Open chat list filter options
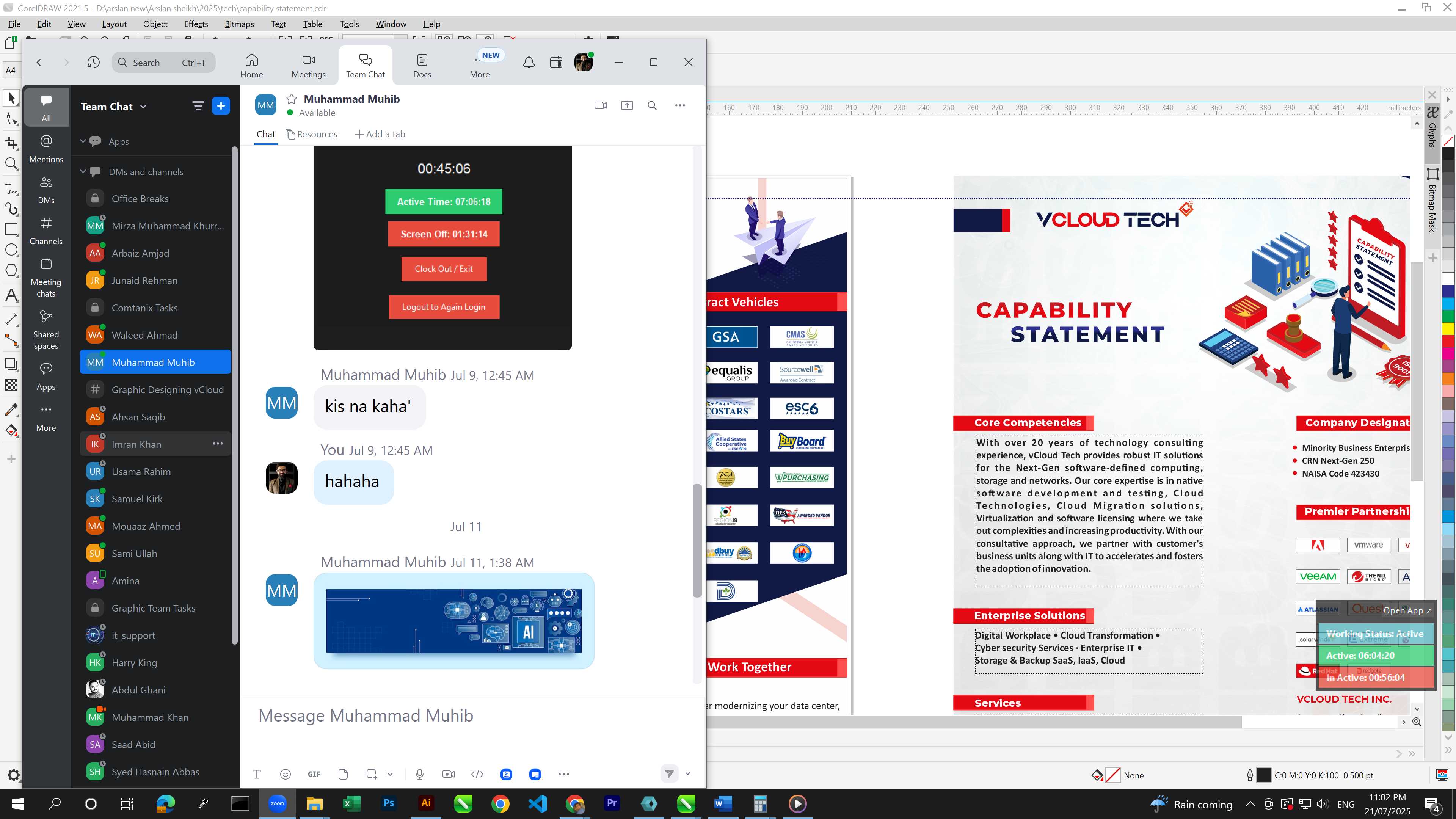Viewport: 1456px width, 819px height. click(198, 106)
